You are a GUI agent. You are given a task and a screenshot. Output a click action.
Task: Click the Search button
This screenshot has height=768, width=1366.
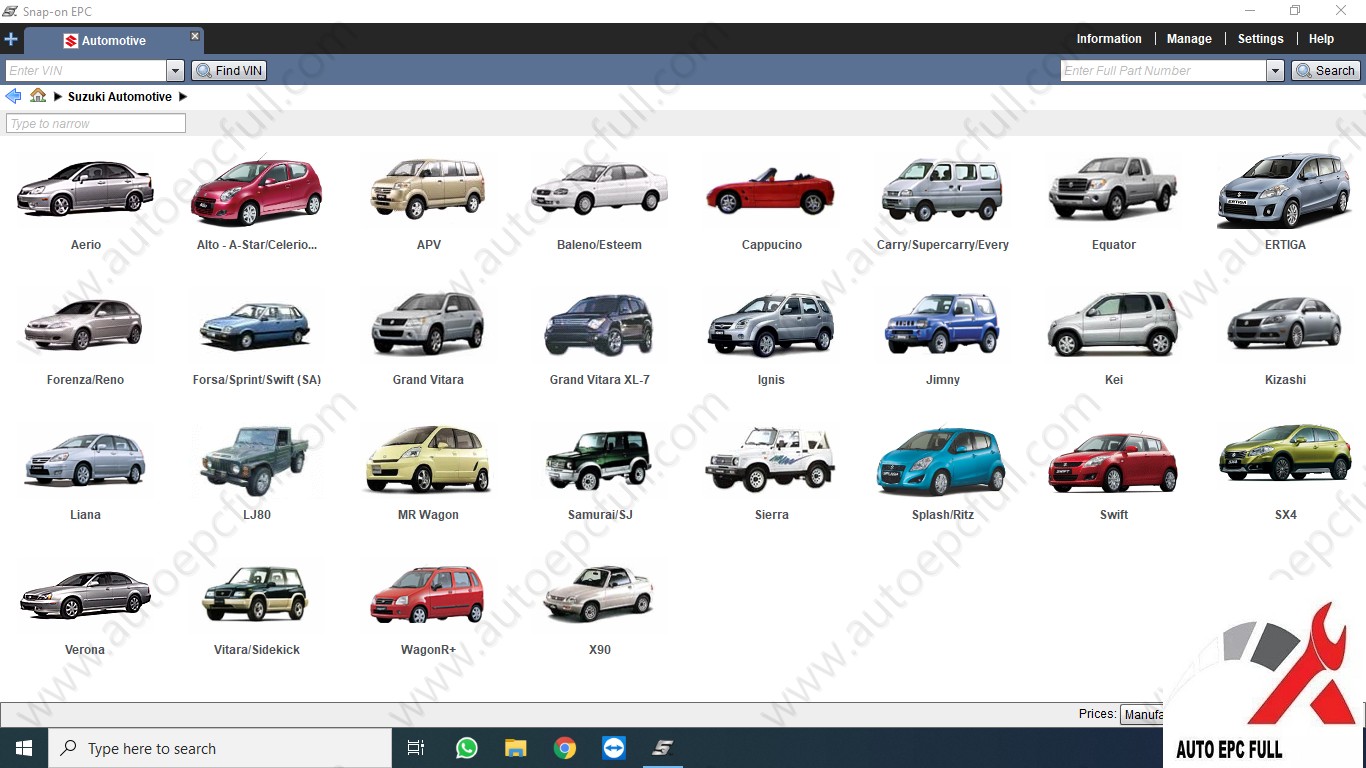1325,71
